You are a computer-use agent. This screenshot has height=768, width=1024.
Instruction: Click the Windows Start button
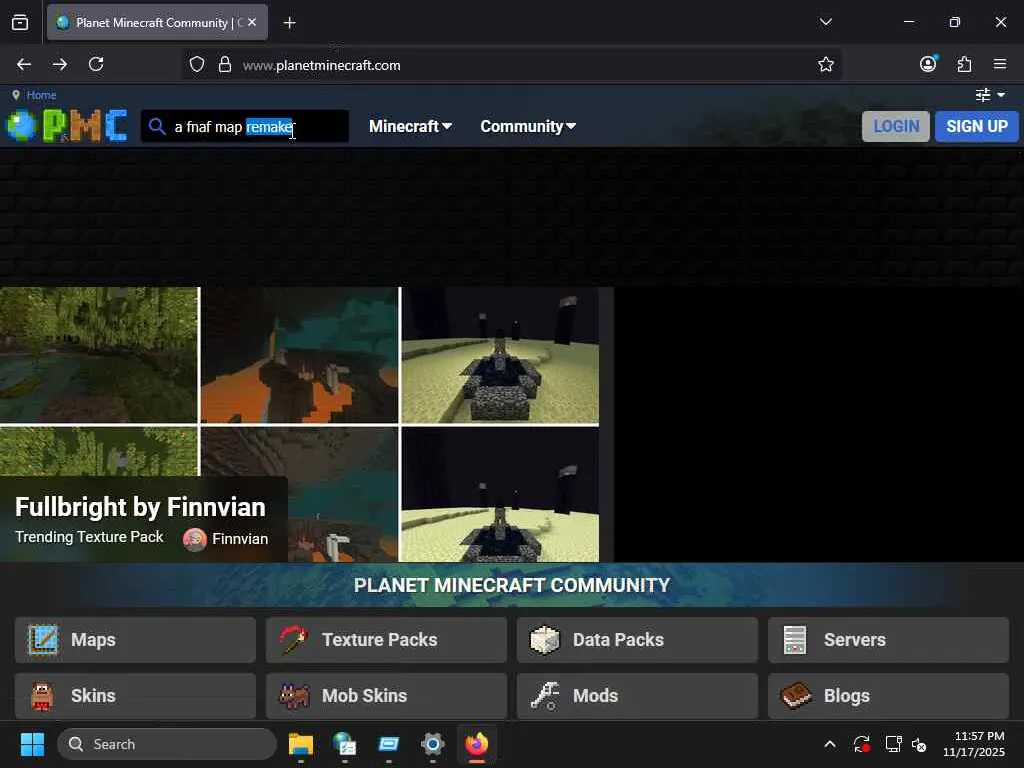(32, 744)
